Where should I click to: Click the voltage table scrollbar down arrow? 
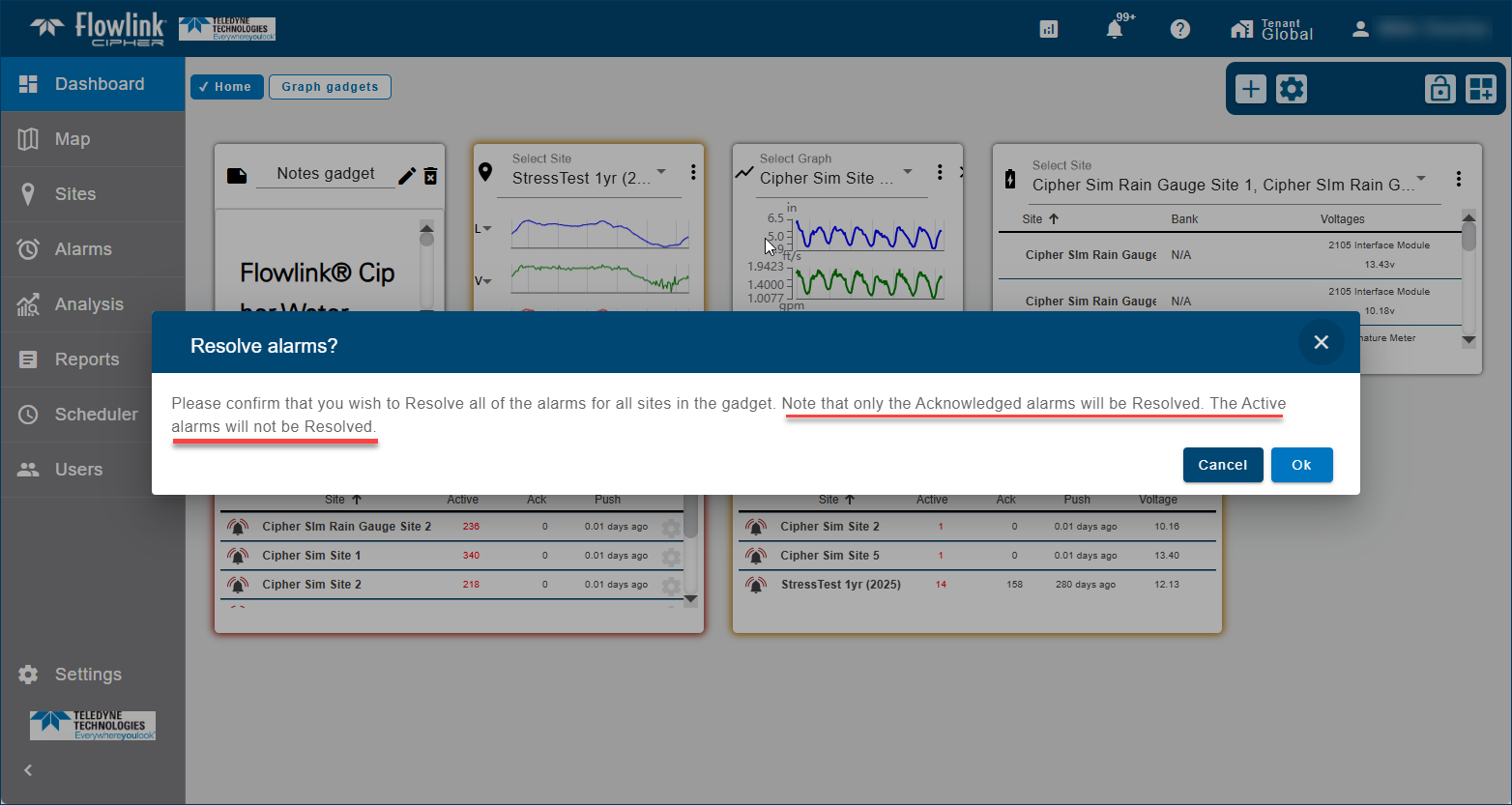point(1468,340)
